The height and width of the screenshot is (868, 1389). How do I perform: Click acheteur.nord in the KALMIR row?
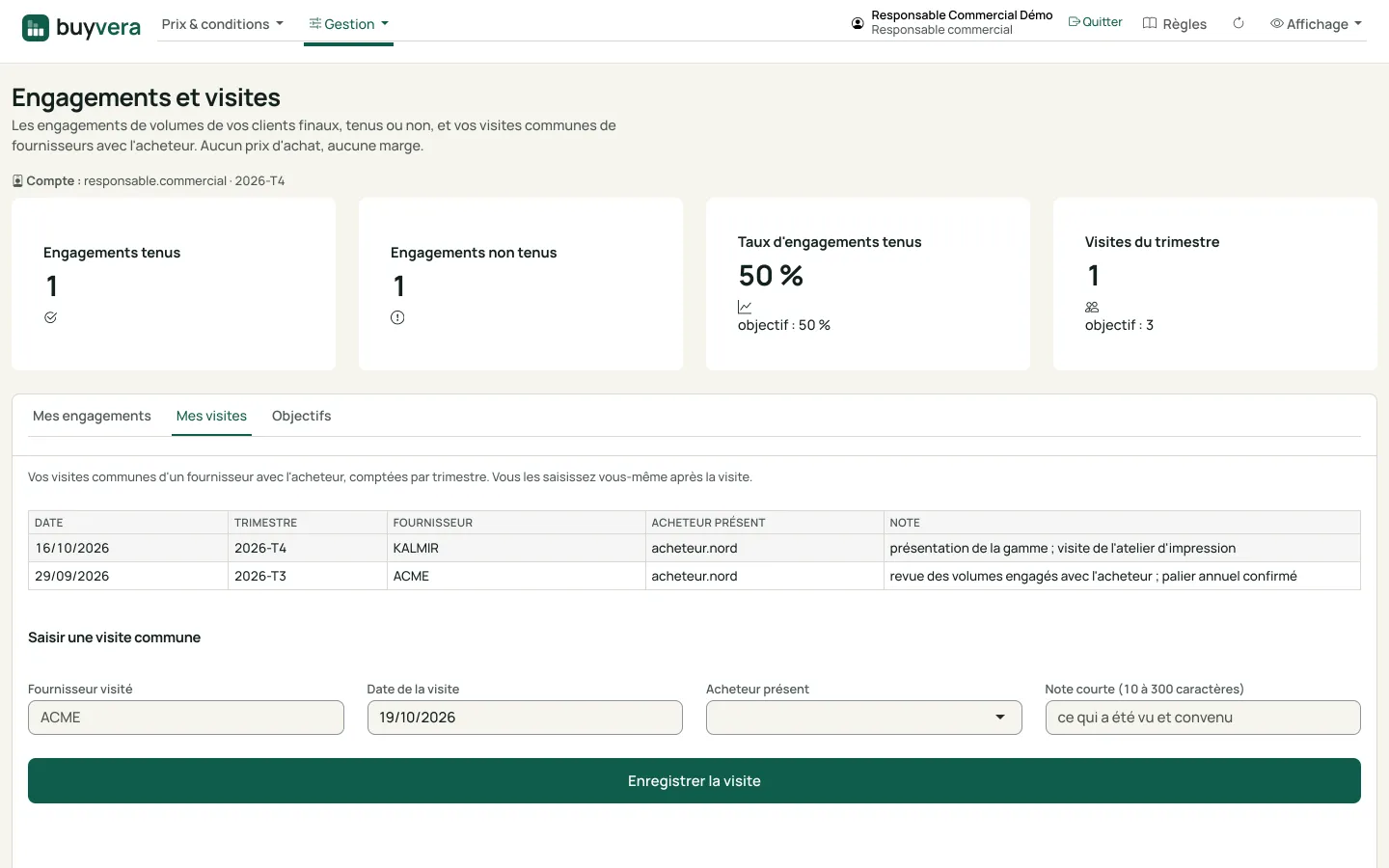coord(764,548)
